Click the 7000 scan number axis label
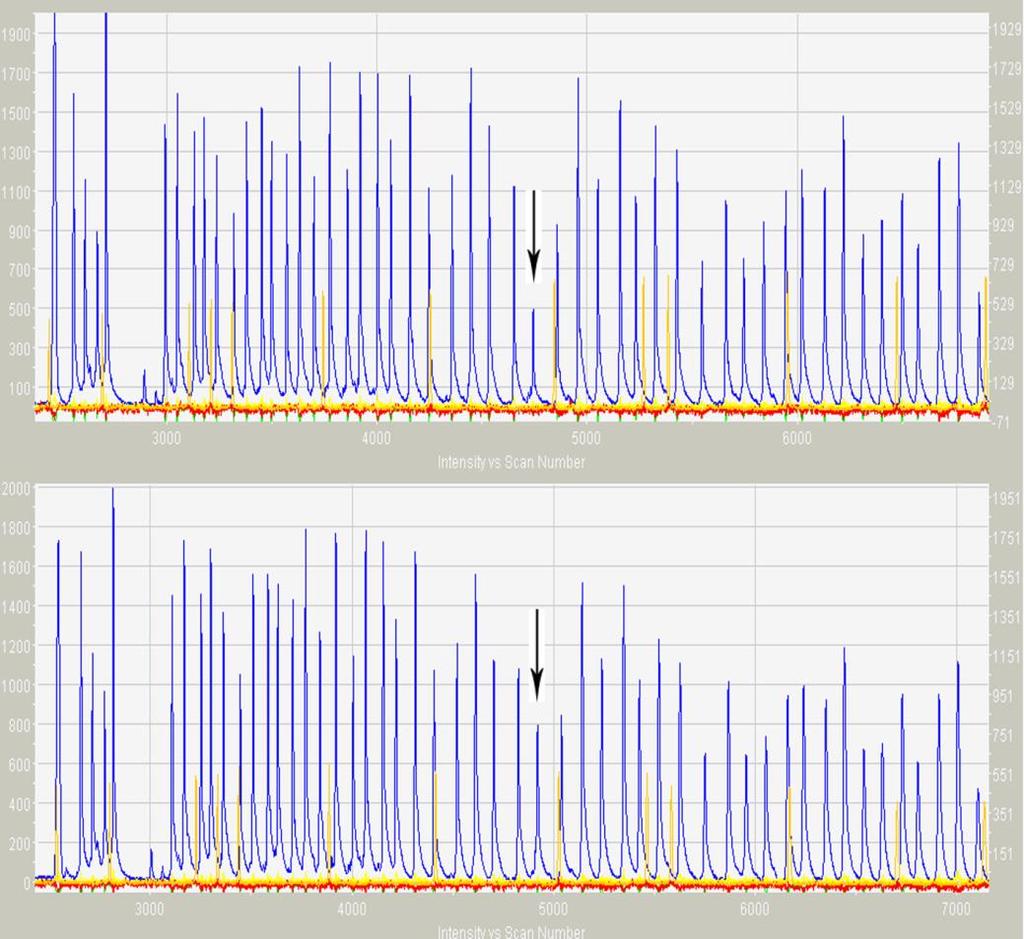 [x=955, y=909]
